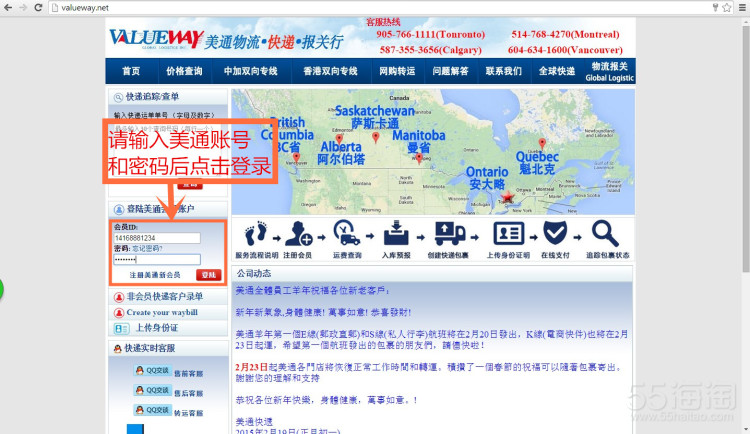The width and height of the screenshot is (750, 434).
Task: Click the ValueWay logo
Action: click(x=156, y=39)
